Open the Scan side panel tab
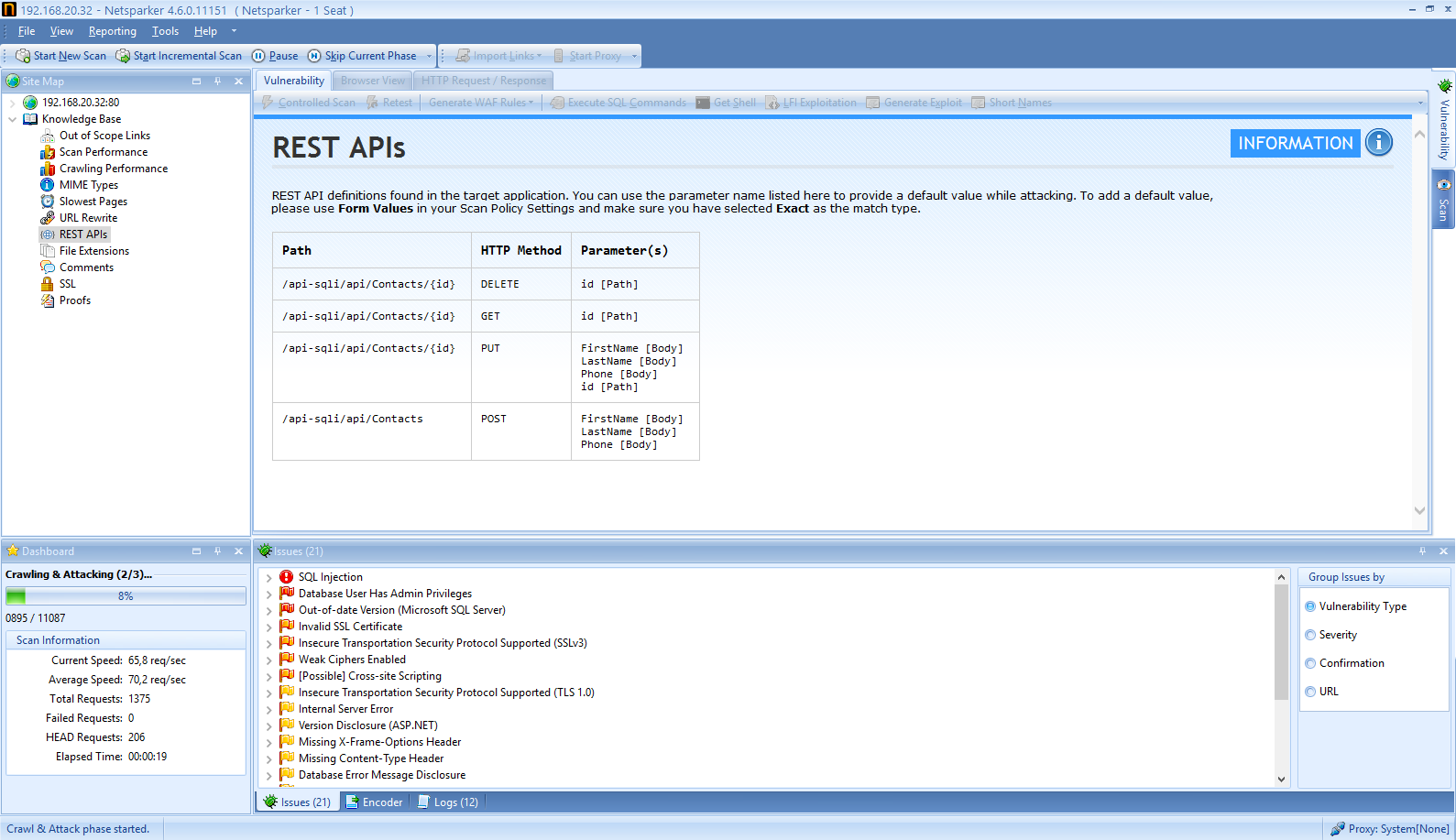 coord(1444,199)
